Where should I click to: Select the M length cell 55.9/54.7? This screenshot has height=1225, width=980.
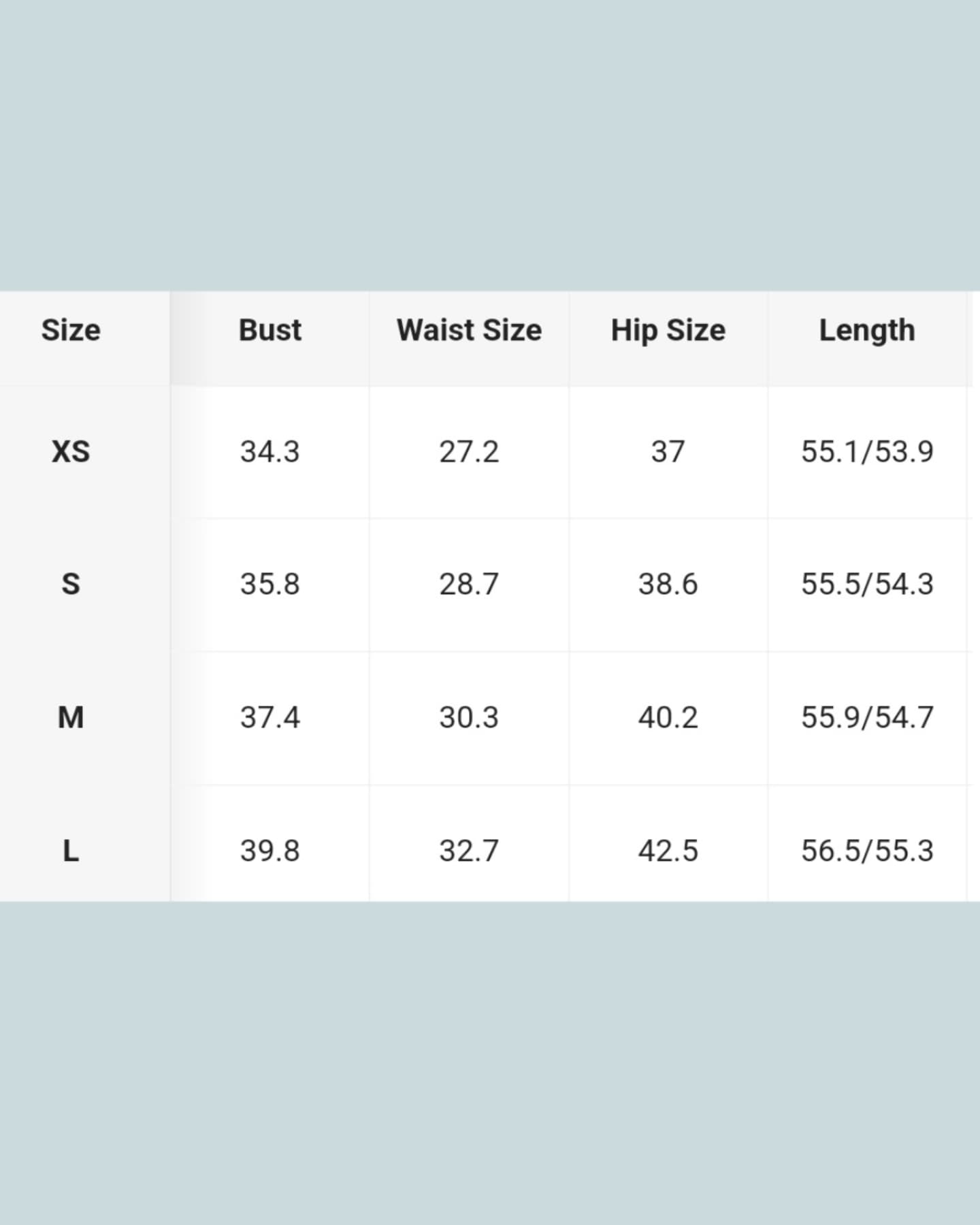click(866, 717)
